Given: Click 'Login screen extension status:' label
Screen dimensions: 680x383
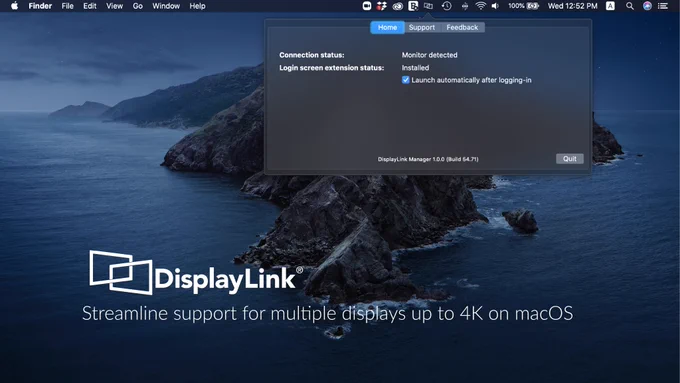Looking at the screenshot, I should [332, 68].
